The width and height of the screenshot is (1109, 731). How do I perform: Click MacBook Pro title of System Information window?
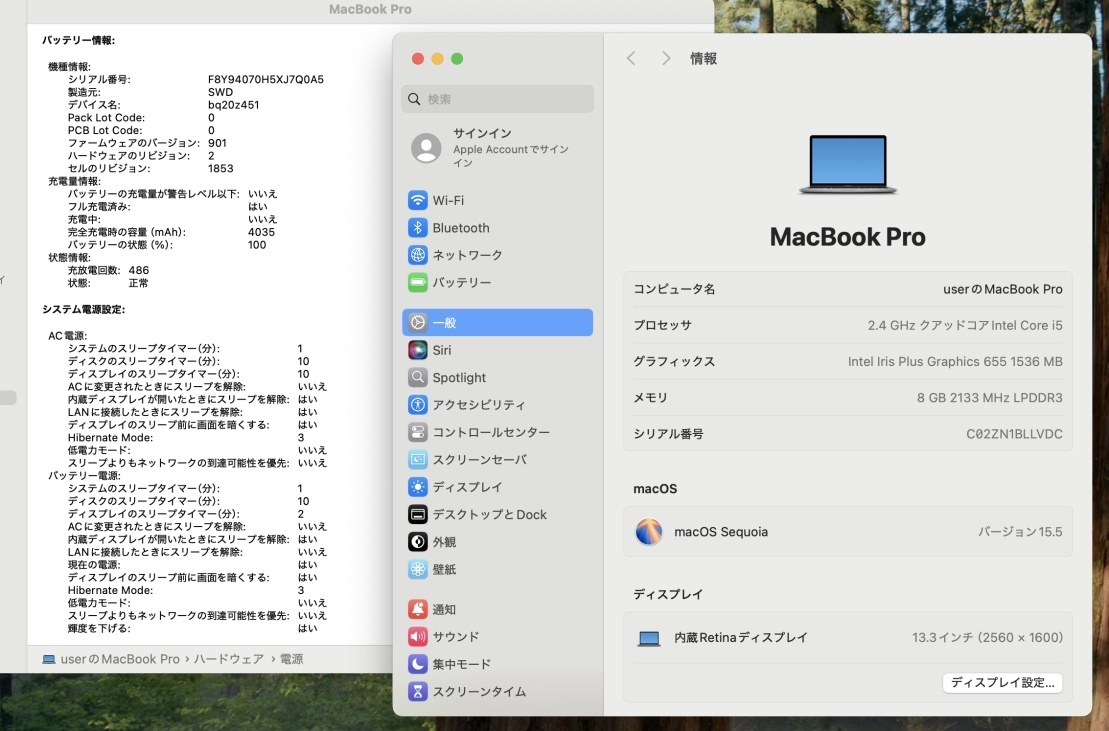click(x=370, y=9)
